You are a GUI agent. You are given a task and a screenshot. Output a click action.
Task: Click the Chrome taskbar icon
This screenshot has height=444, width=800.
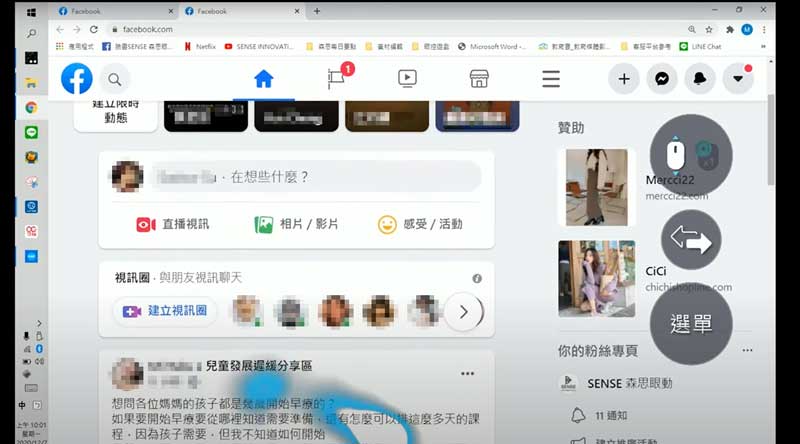(x=31, y=108)
